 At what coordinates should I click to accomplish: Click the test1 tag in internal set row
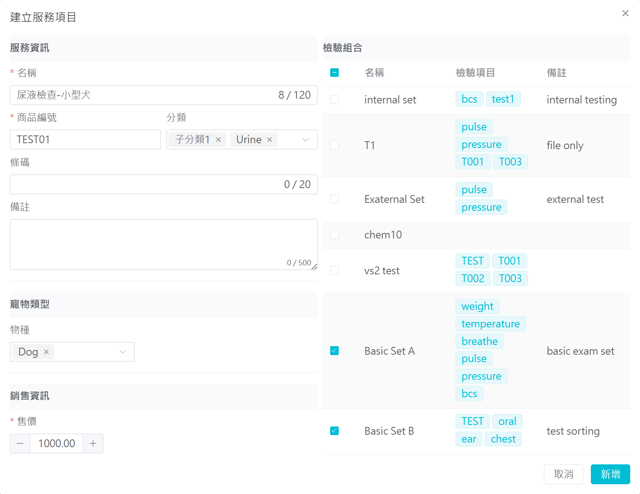click(503, 99)
